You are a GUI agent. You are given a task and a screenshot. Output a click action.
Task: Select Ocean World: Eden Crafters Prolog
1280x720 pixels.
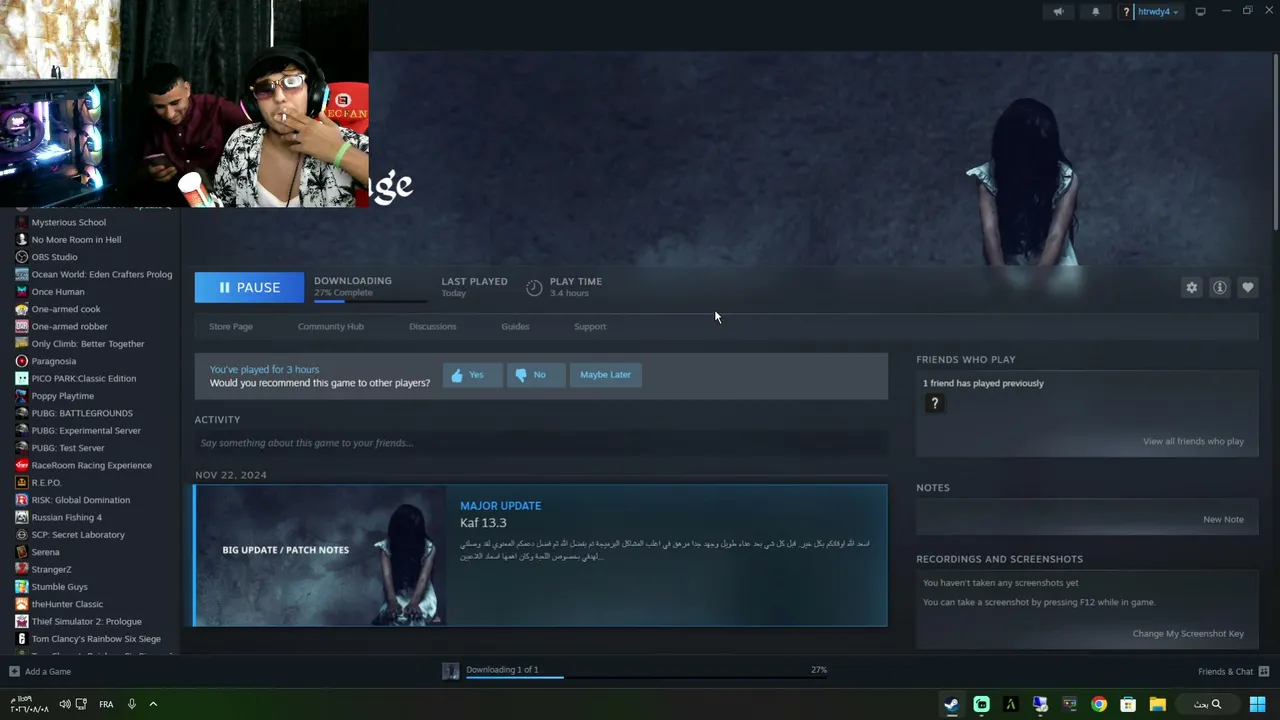(101, 274)
